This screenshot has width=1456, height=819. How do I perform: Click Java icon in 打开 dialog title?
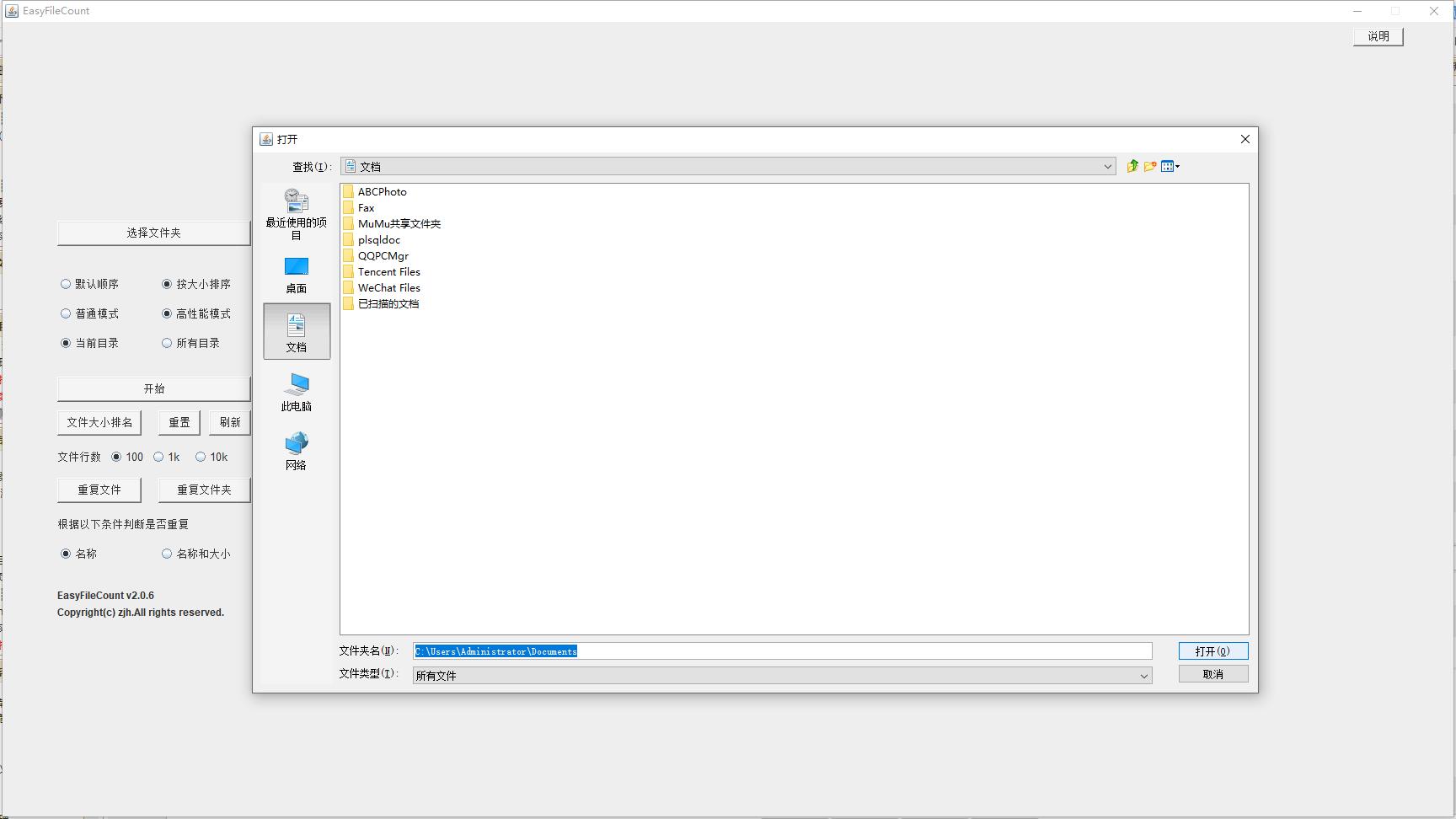coord(266,139)
